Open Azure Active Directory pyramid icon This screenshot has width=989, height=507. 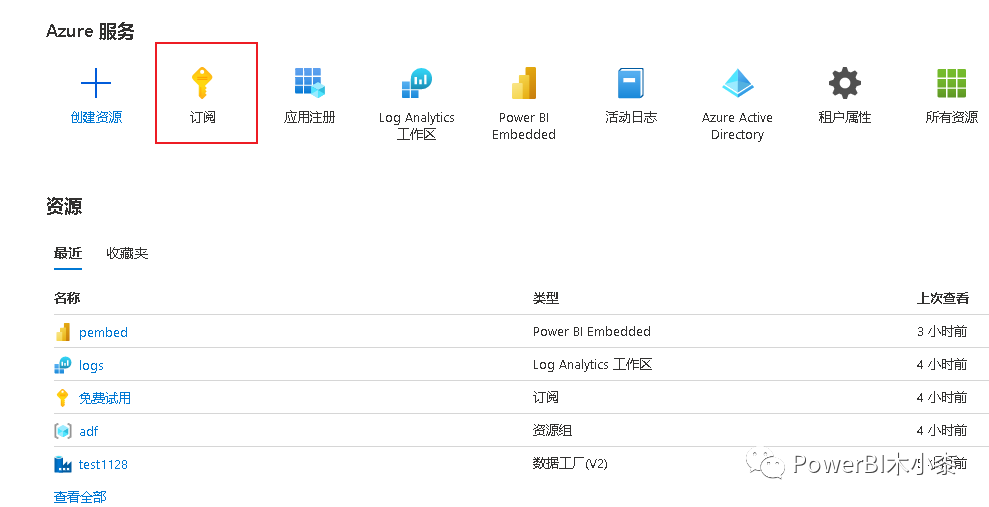pyautogui.click(x=737, y=83)
